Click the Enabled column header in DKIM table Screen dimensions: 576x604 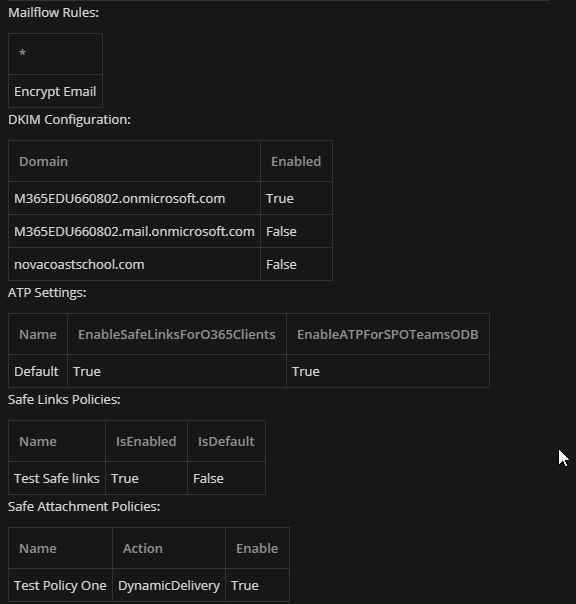296,161
